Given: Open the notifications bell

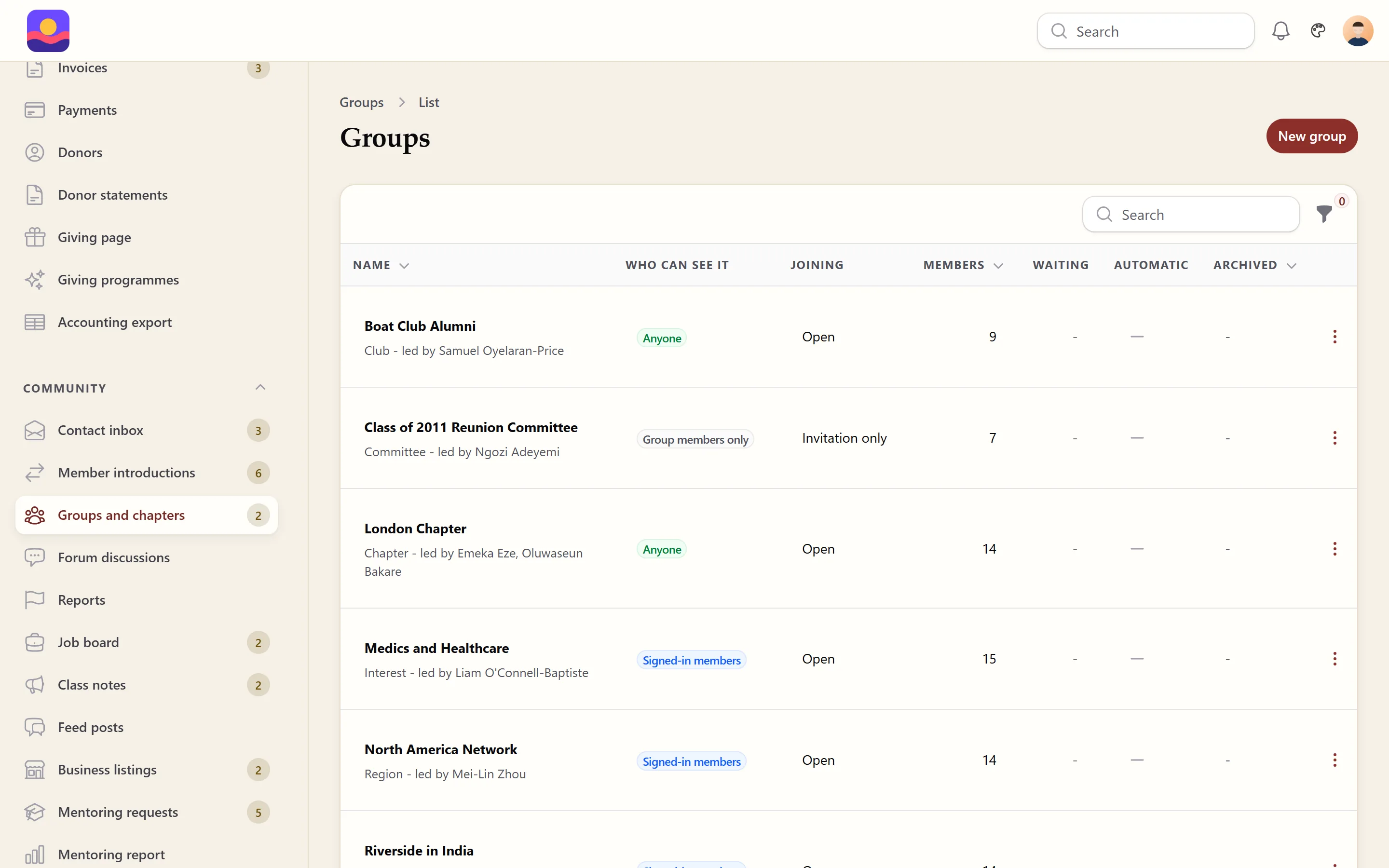Looking at the screenshot, I should click(x=1280, y=31).
